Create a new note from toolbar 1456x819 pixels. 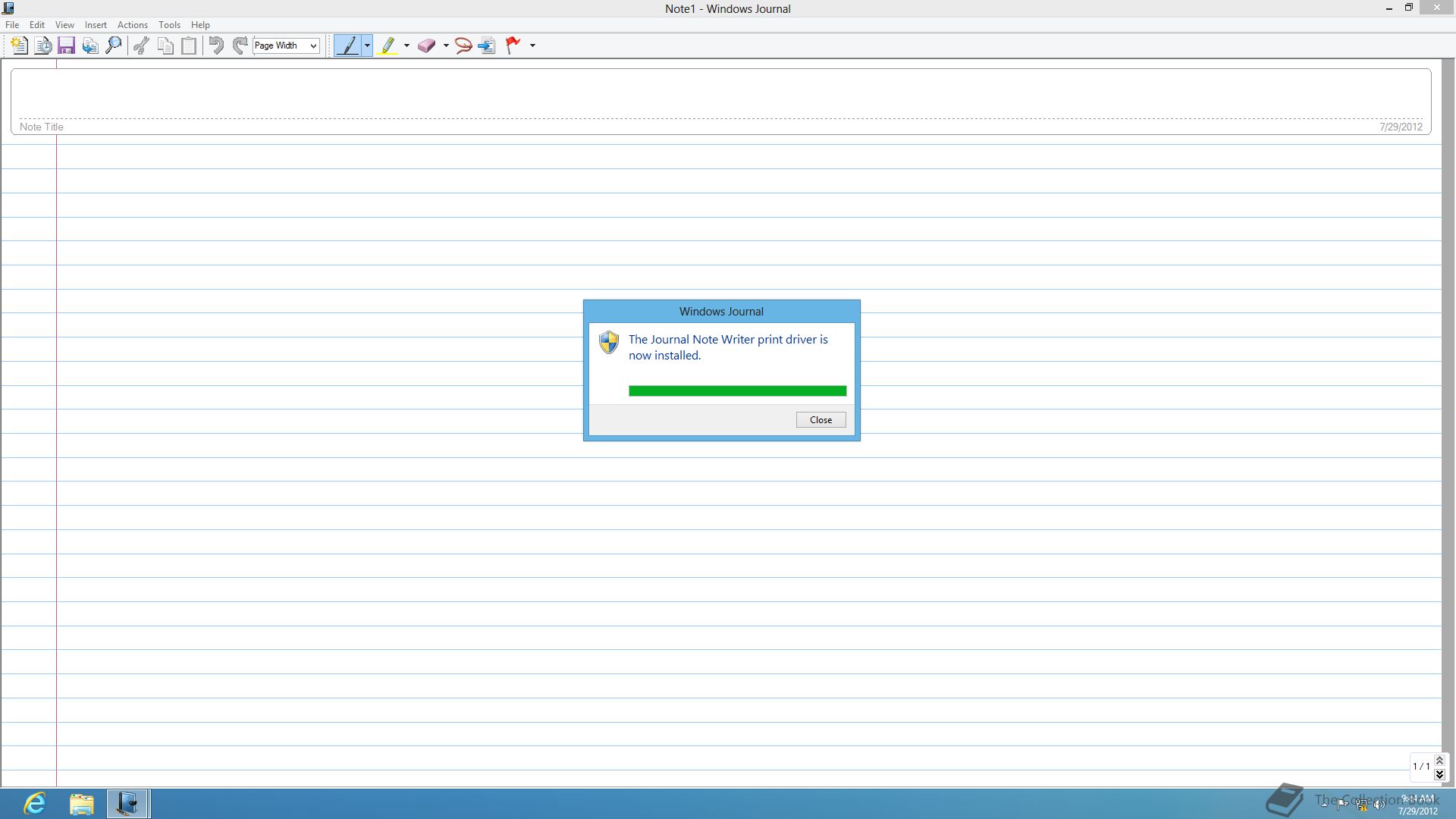19,45
